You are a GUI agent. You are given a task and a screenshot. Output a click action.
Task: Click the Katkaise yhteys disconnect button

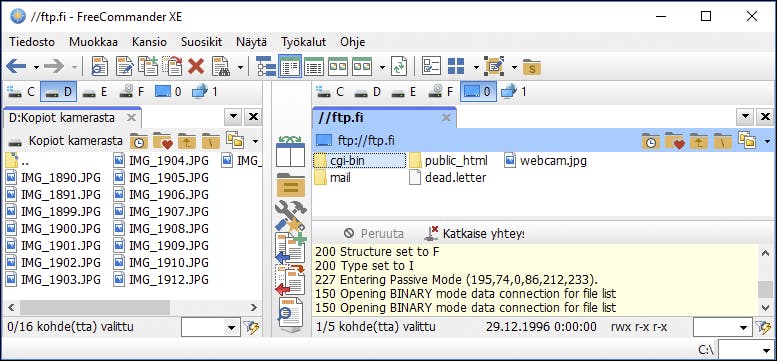[474, 233]
